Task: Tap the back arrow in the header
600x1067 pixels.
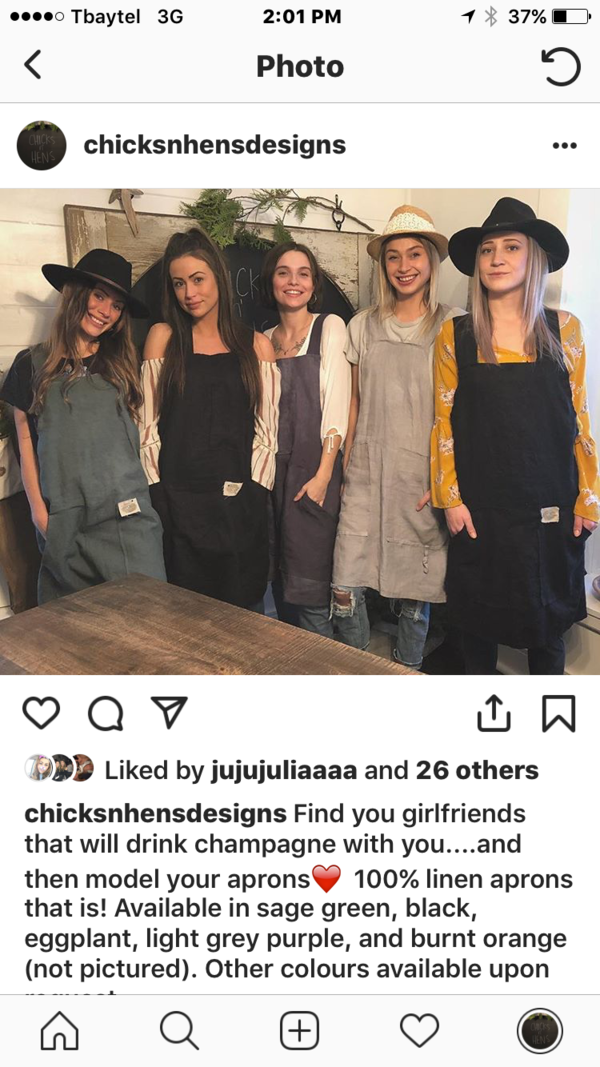Action: 33,66
